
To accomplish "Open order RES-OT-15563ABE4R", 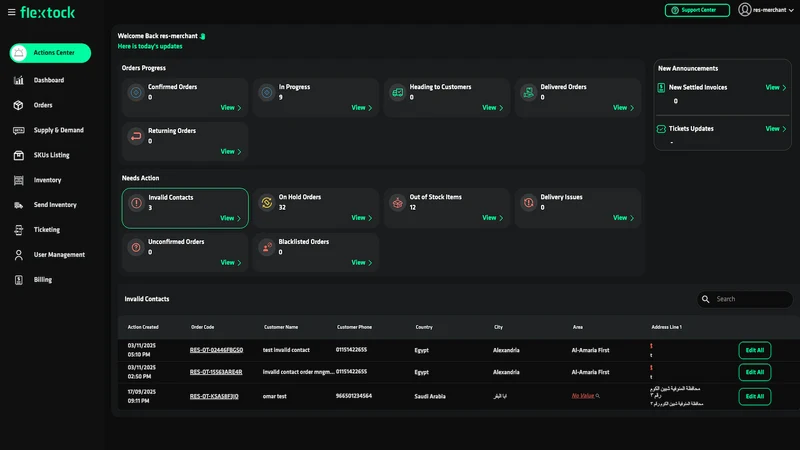I will pyautogui.click(x=216, y=372).
